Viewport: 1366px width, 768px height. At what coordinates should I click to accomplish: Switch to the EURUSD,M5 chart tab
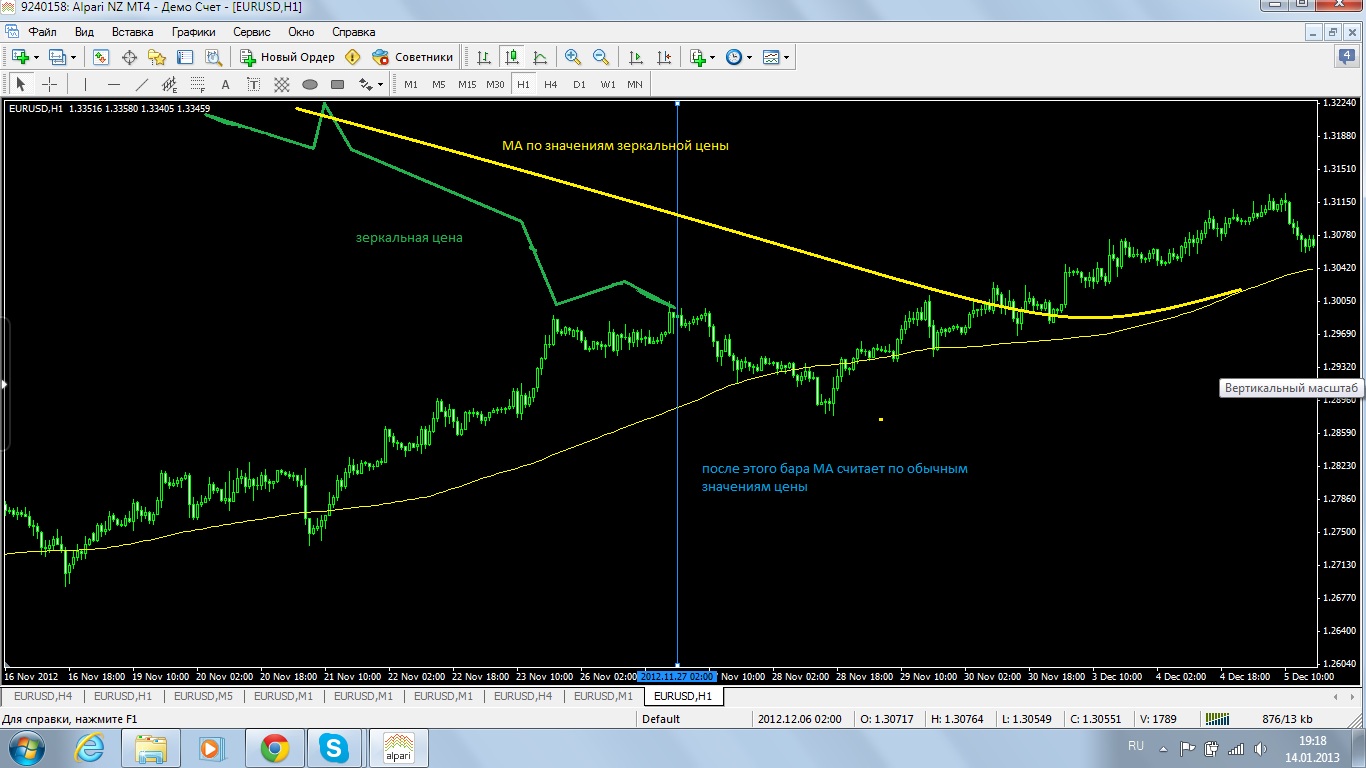pos(203,696)
